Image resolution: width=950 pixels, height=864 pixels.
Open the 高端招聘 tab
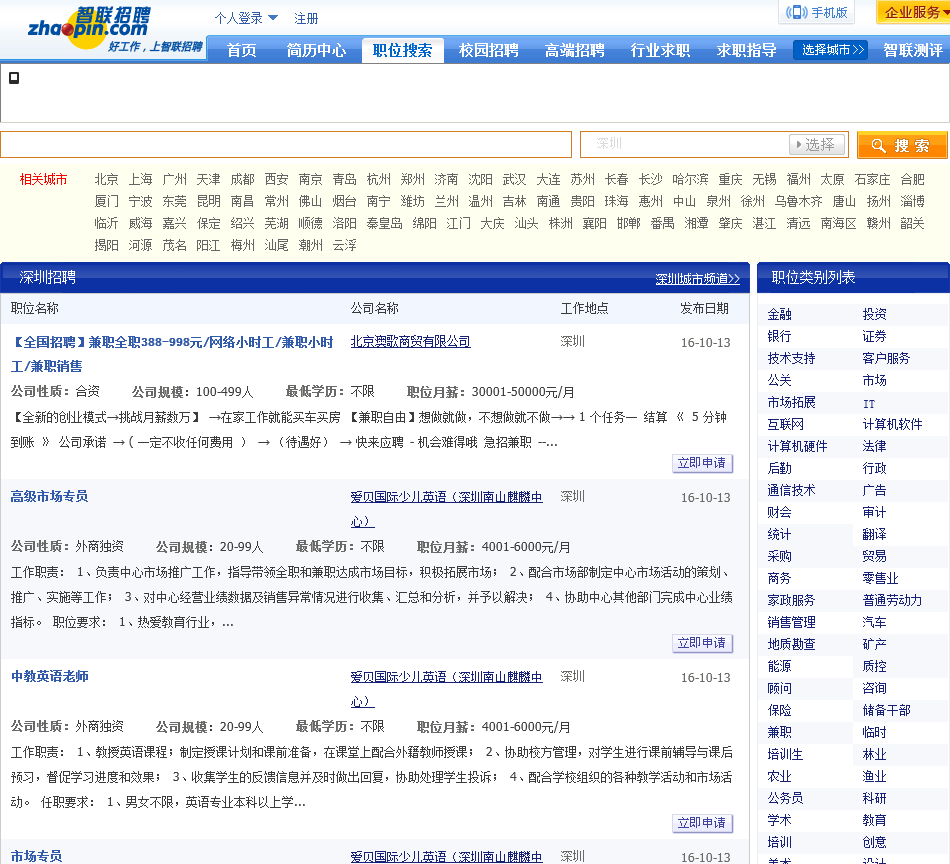[574, 50]
